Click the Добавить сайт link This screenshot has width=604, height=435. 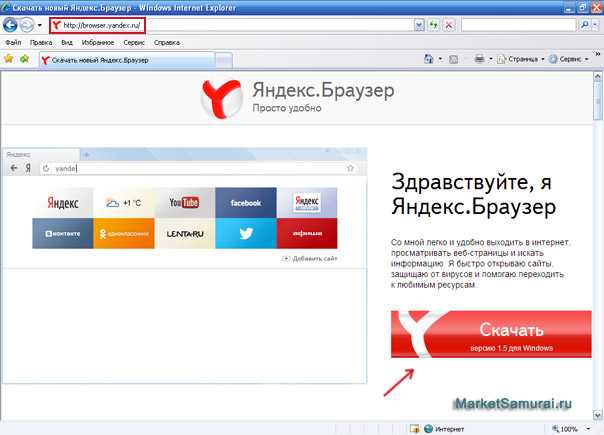[310, 259]
